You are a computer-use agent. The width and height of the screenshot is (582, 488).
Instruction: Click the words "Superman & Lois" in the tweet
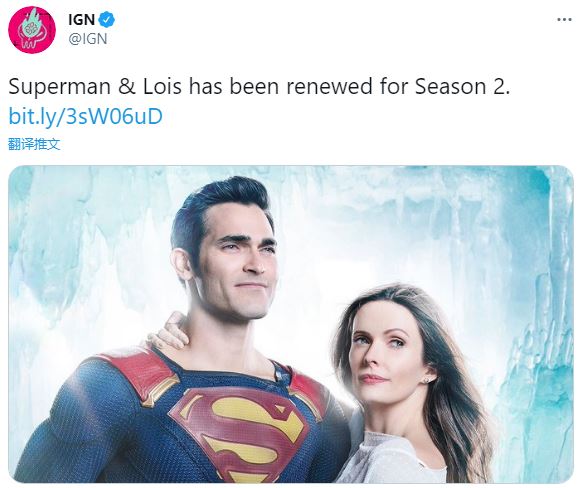tap(95, 87)
